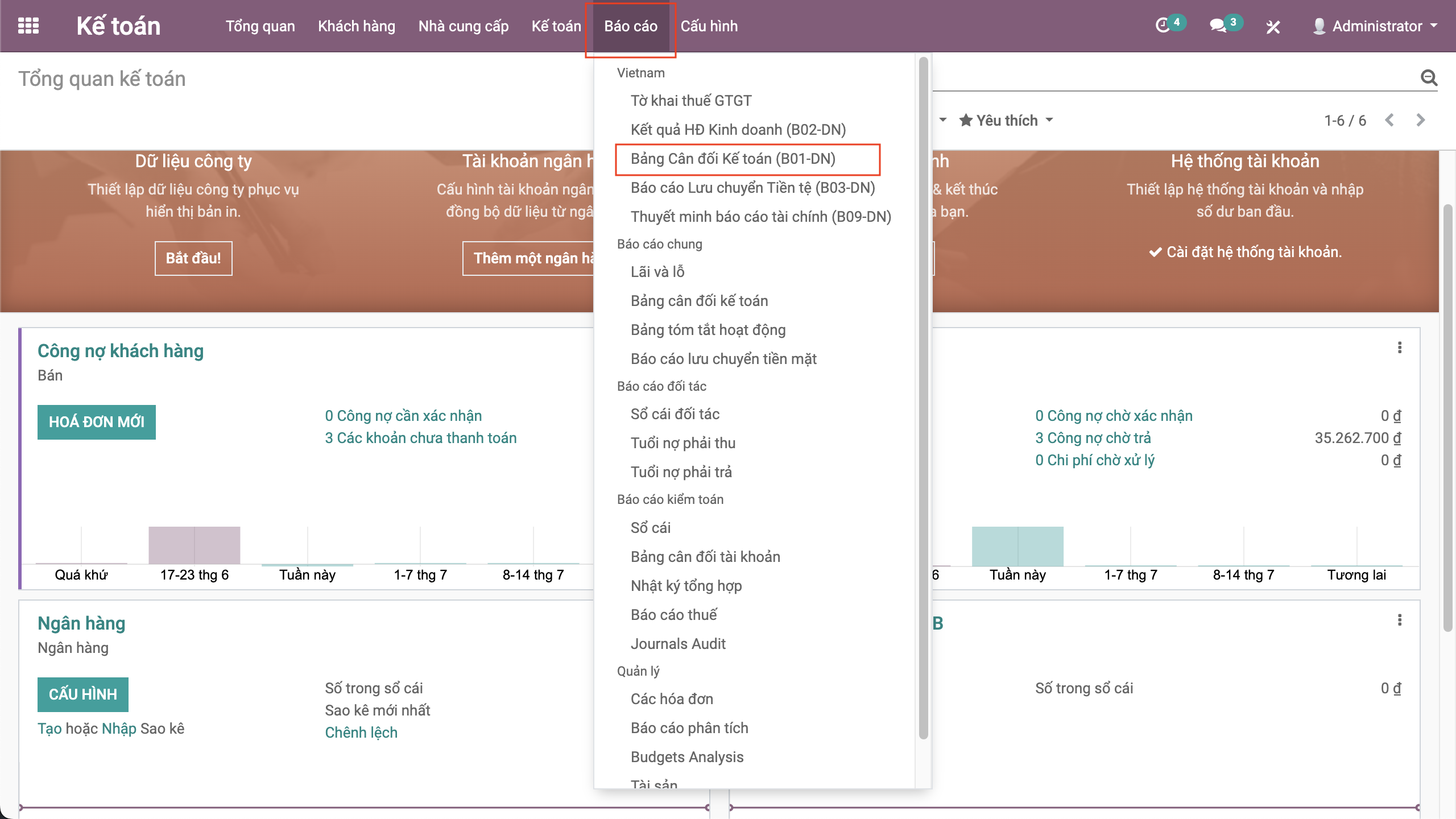Click the developer tools wrench icon
Screen dimensions: 1456x819
tap(1273, 27)
